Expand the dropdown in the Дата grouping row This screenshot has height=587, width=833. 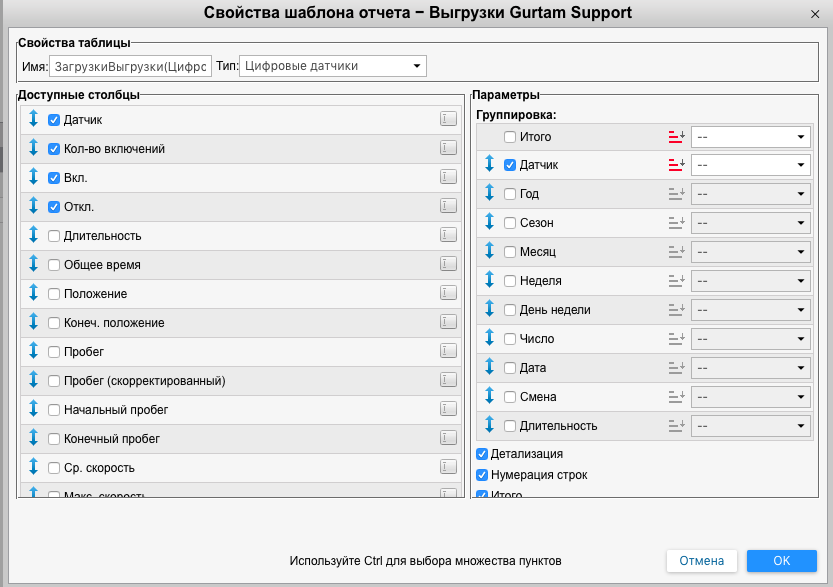click(x=750, y=368)
